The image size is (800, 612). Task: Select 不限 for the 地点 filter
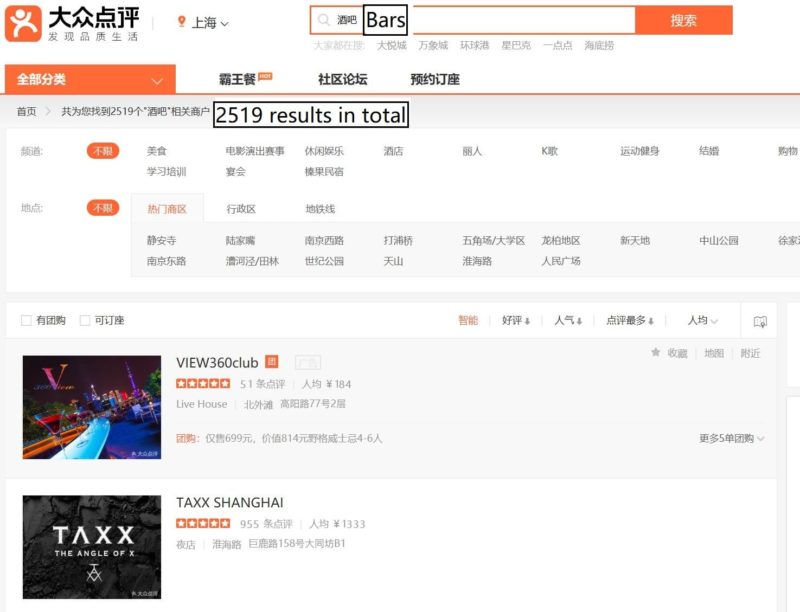103,208
